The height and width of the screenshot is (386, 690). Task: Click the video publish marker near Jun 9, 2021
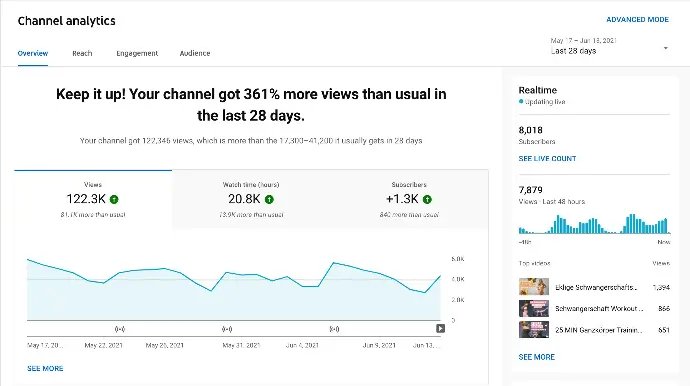(x=334, y=329)
